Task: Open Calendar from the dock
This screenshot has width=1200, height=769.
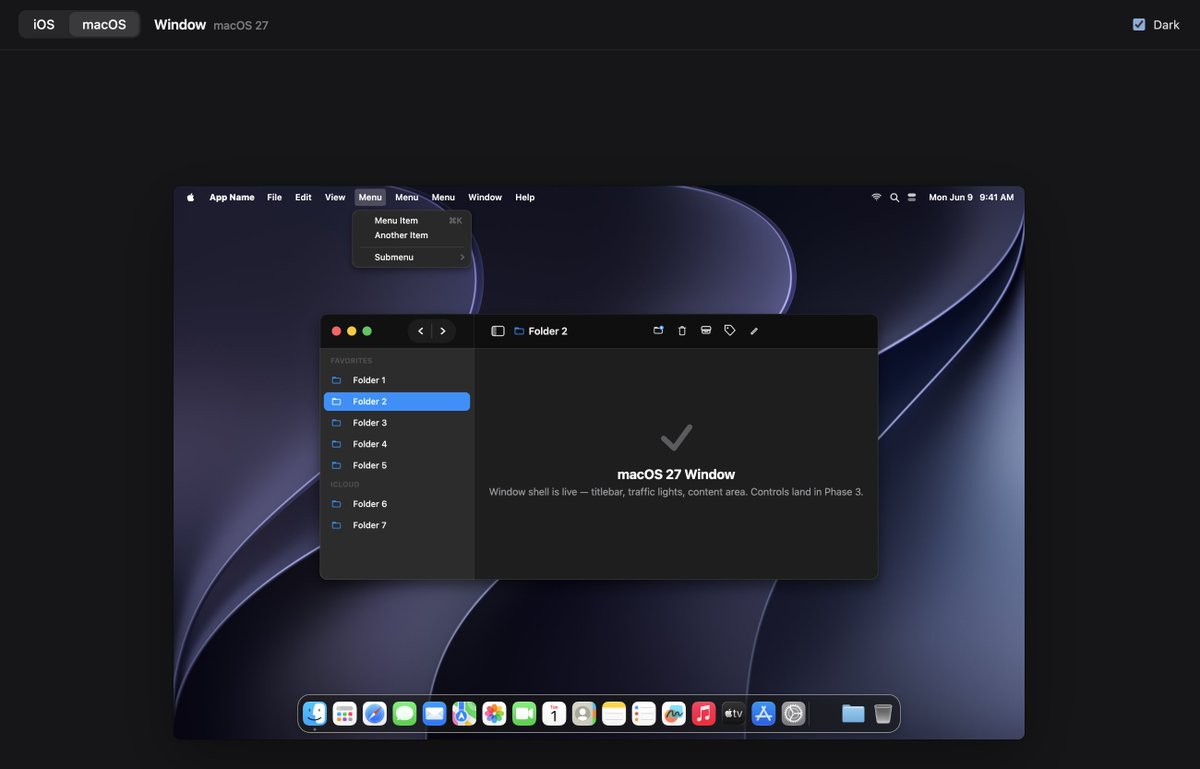Action: [554, 713]
